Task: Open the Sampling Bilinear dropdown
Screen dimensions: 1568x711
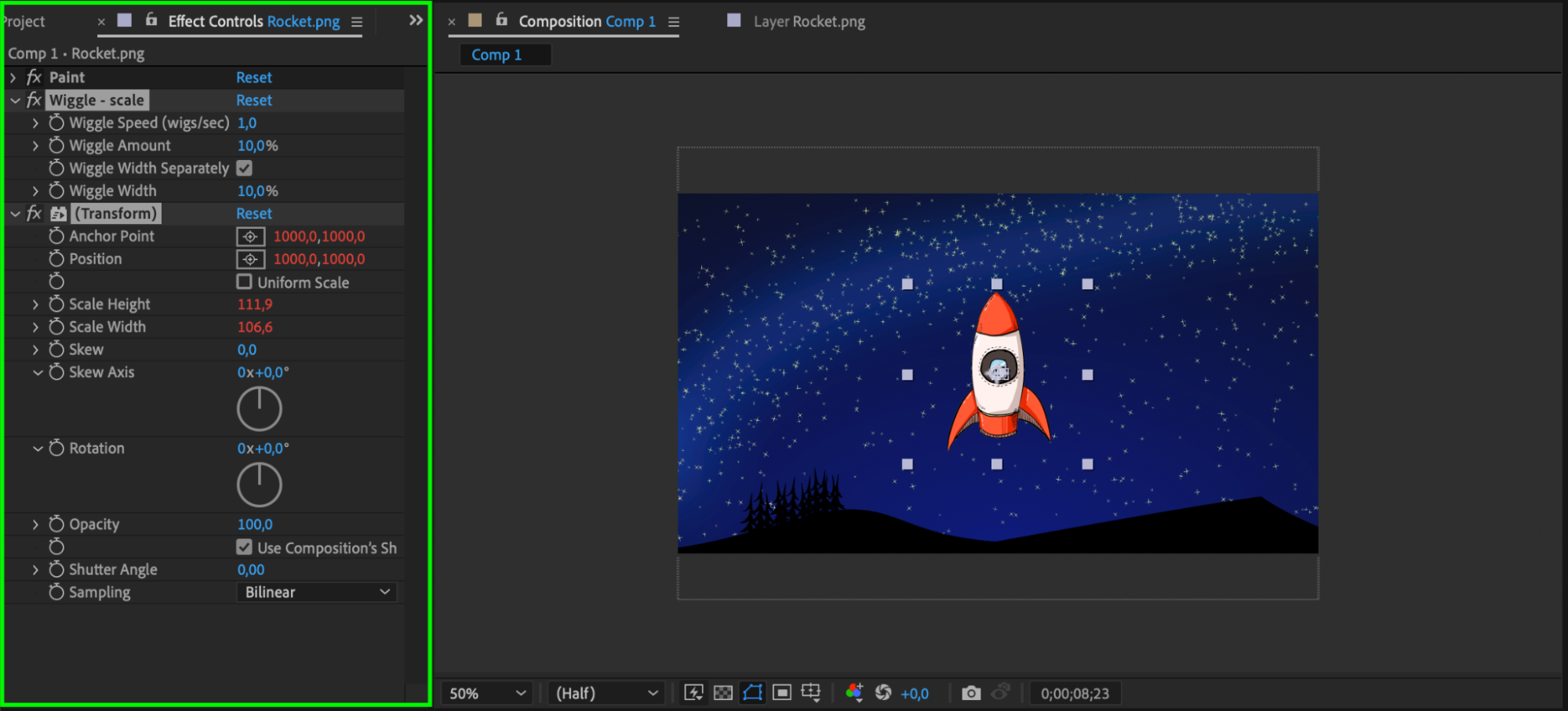Action: 316,593
